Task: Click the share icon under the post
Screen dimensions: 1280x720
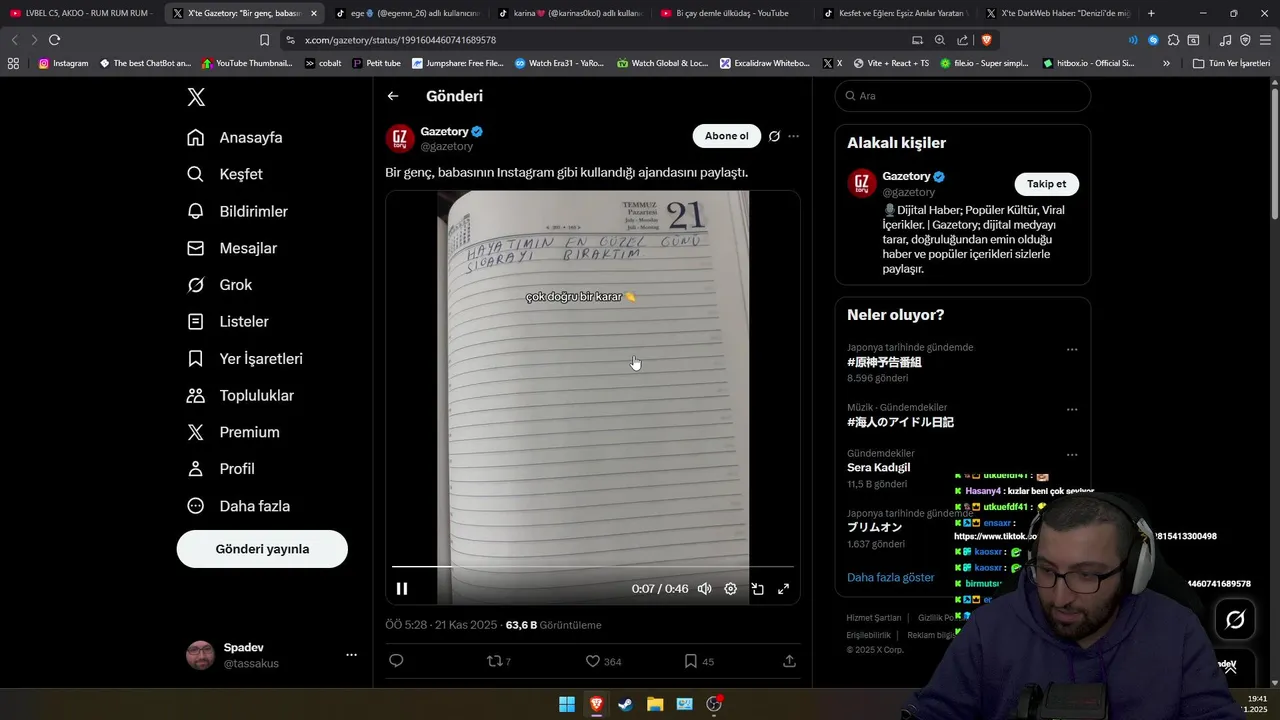Action: coord(789,661)
